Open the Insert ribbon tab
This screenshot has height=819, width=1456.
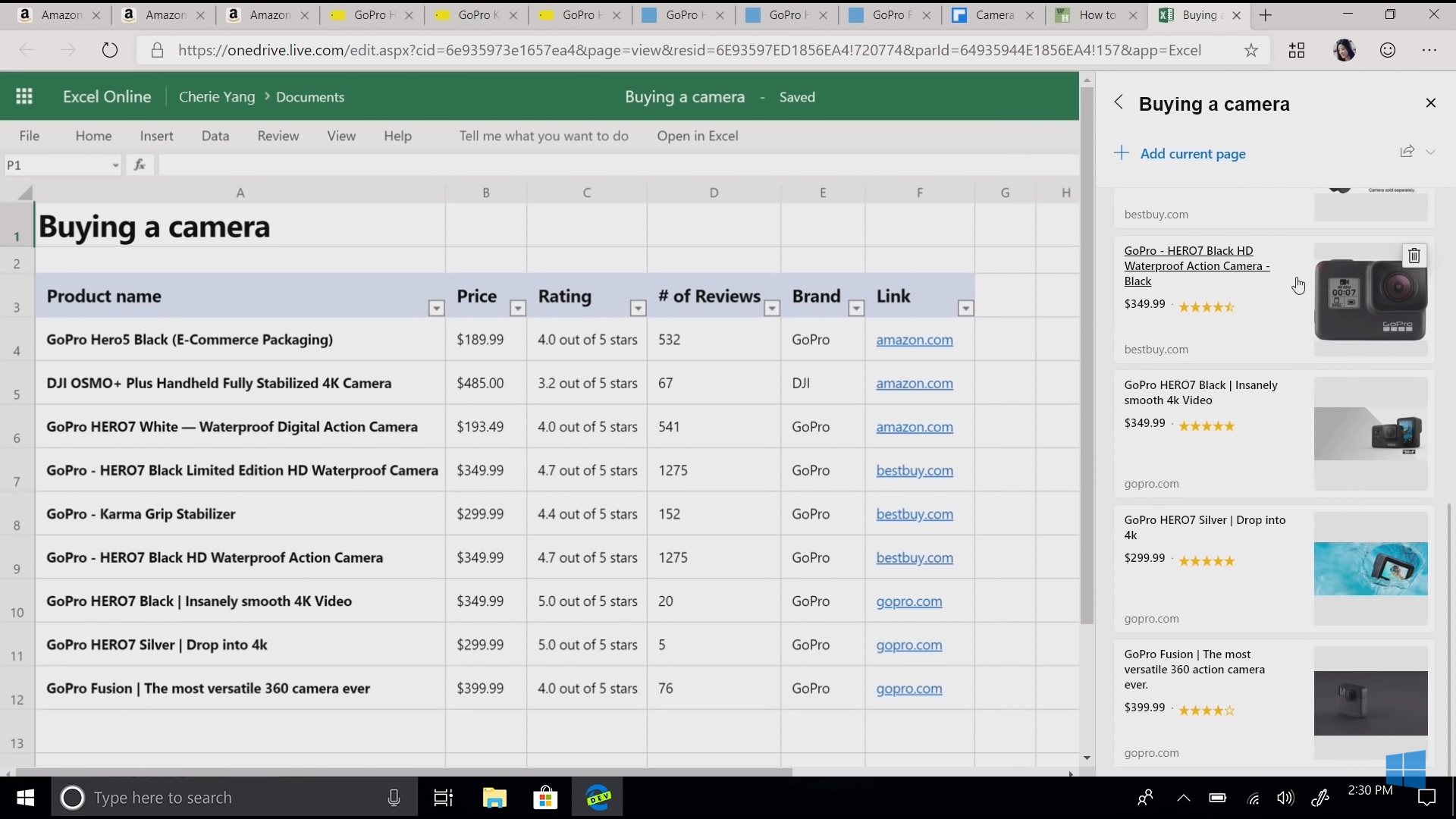(x=156, y=136)
